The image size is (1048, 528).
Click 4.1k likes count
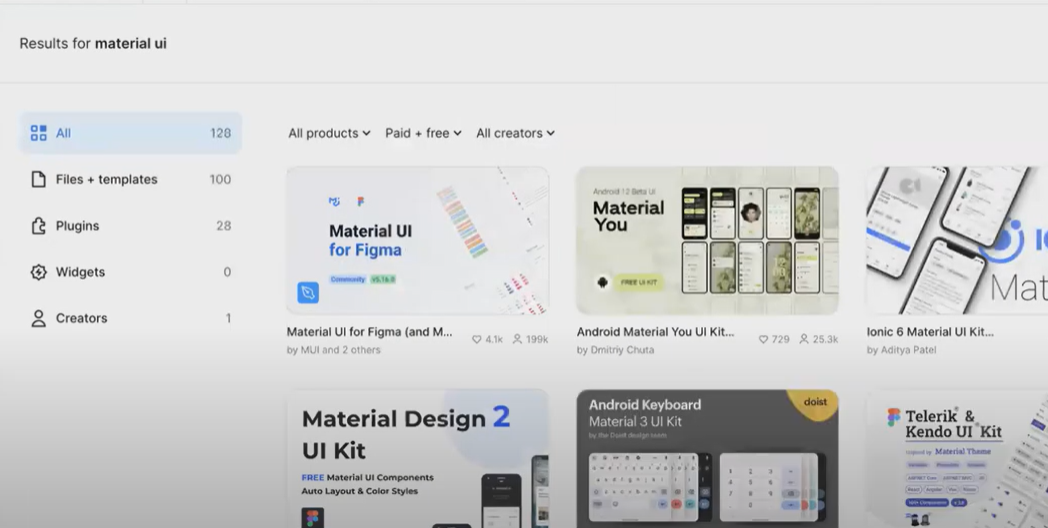[x=494, y=340]
